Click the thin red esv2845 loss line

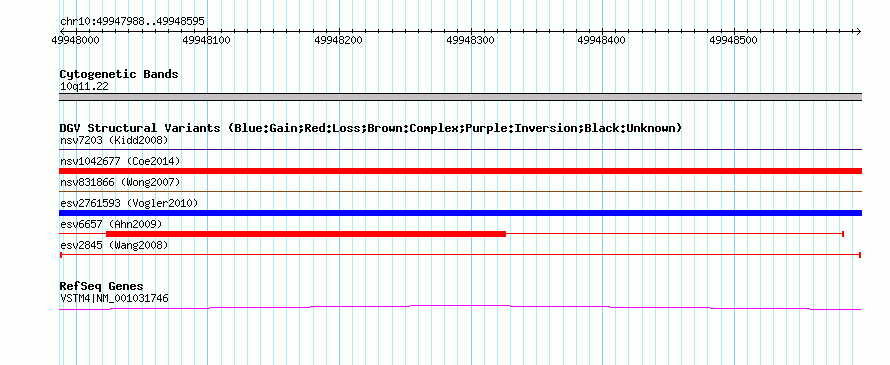(460, 255)
